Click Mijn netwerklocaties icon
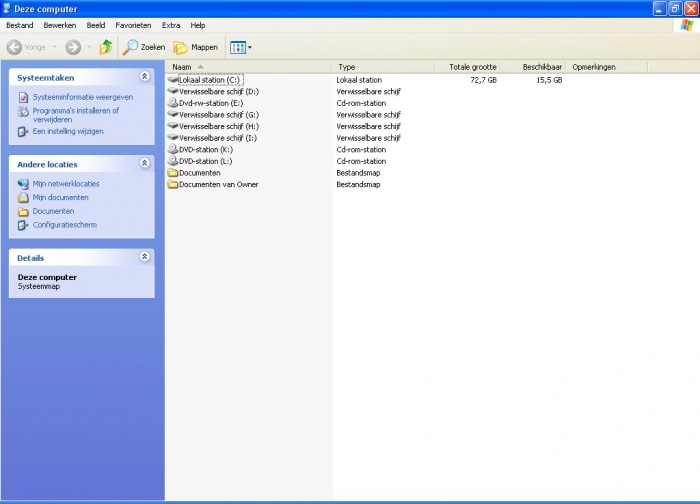This screenshot has height=504, width=700. pos(23,184)
